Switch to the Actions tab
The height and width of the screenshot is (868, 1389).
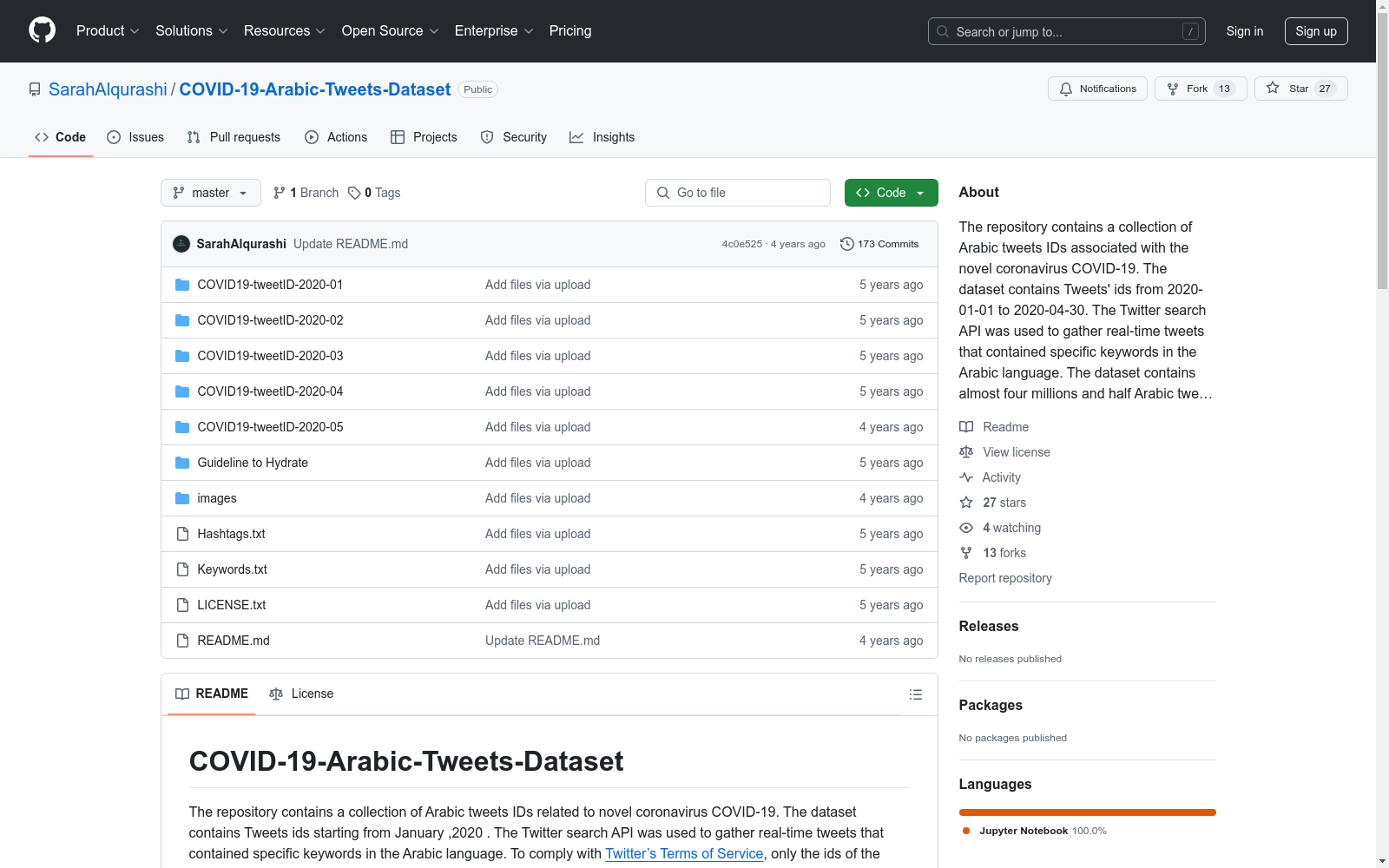pyautogui.click(x=336, y=137)
